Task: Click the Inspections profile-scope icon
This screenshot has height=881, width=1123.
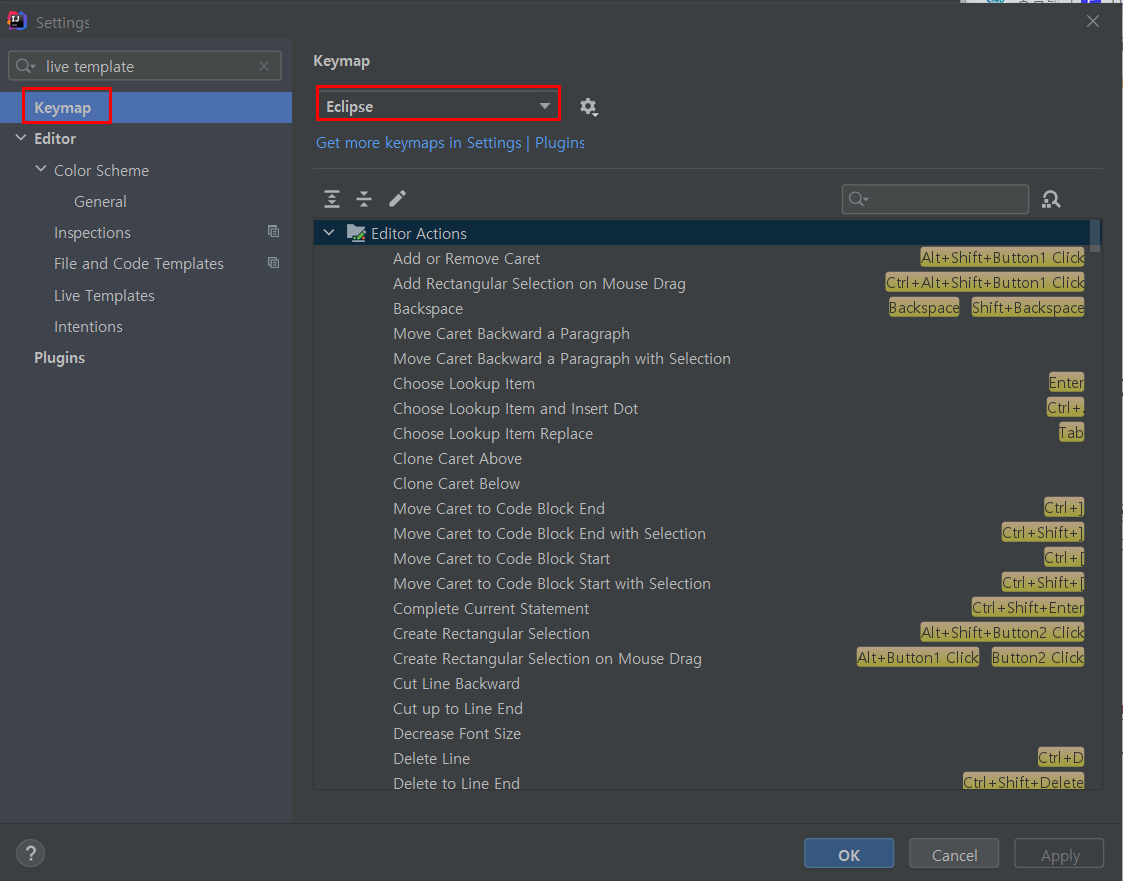Action: [x=274, y=231]
